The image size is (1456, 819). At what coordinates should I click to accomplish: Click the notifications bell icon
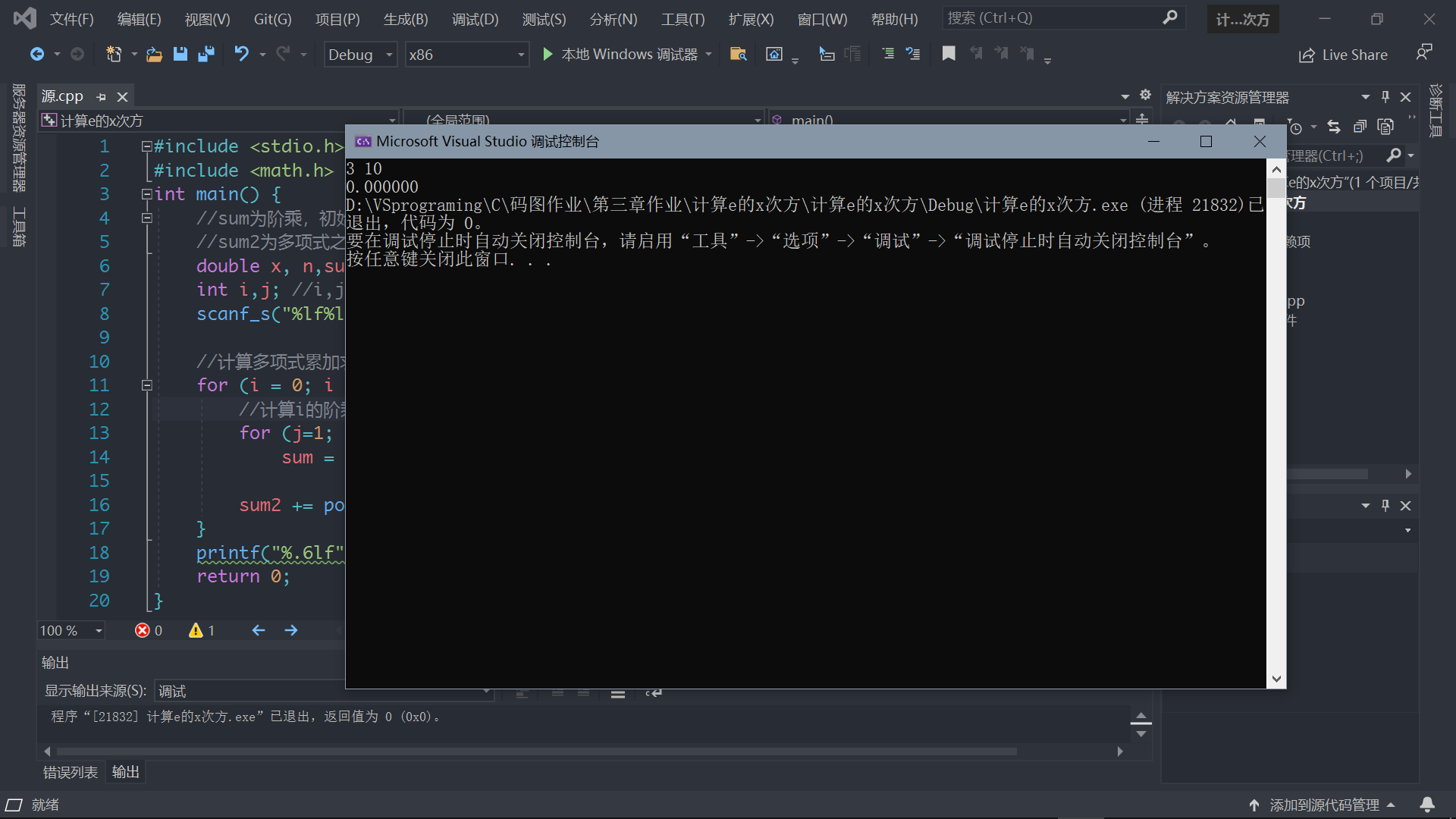[1427, 805]
